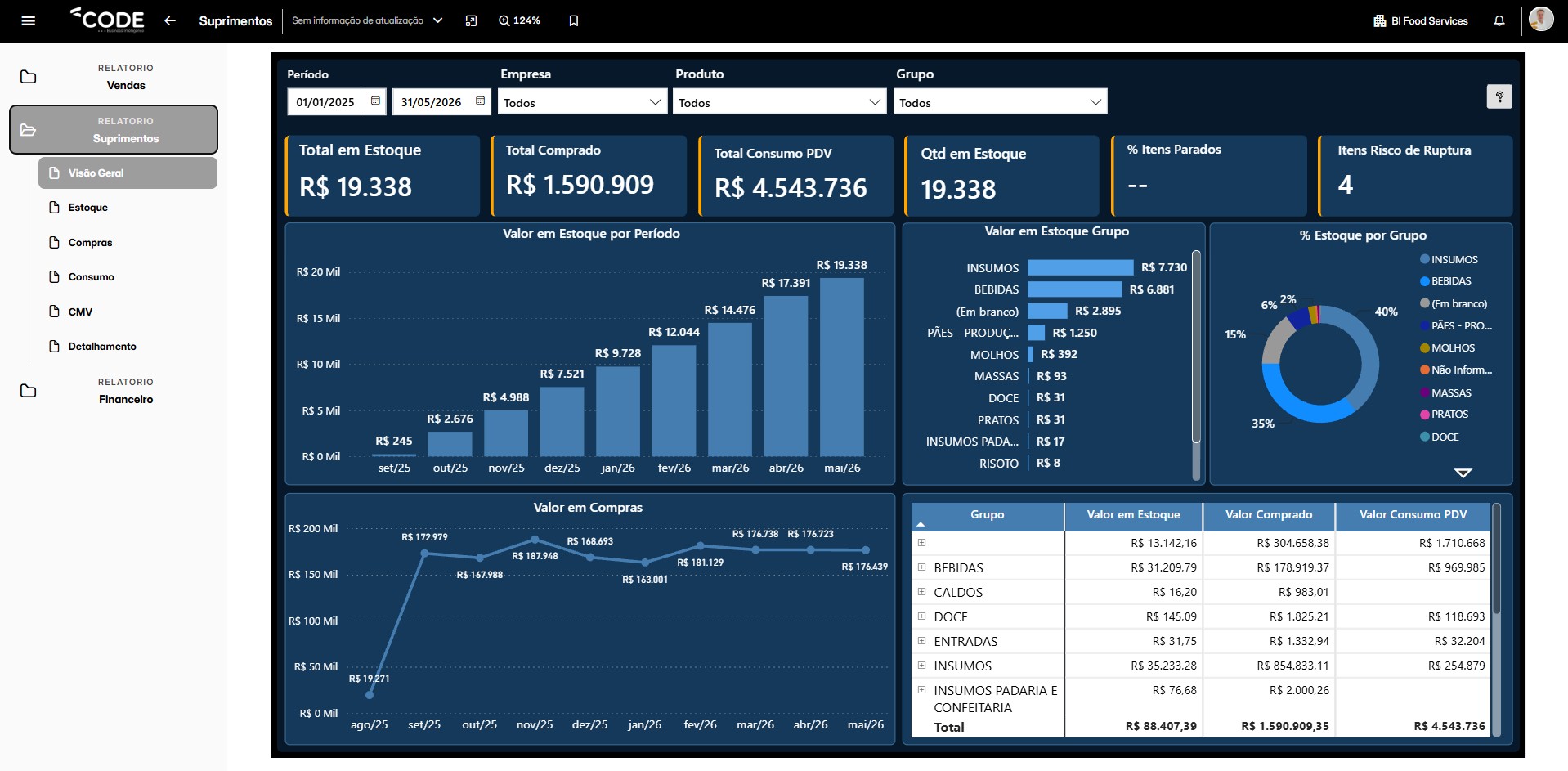Sort table by Valor Comprado column
The width and height of the screenshot is (1568, 771).
click(x=1269, y=515)
